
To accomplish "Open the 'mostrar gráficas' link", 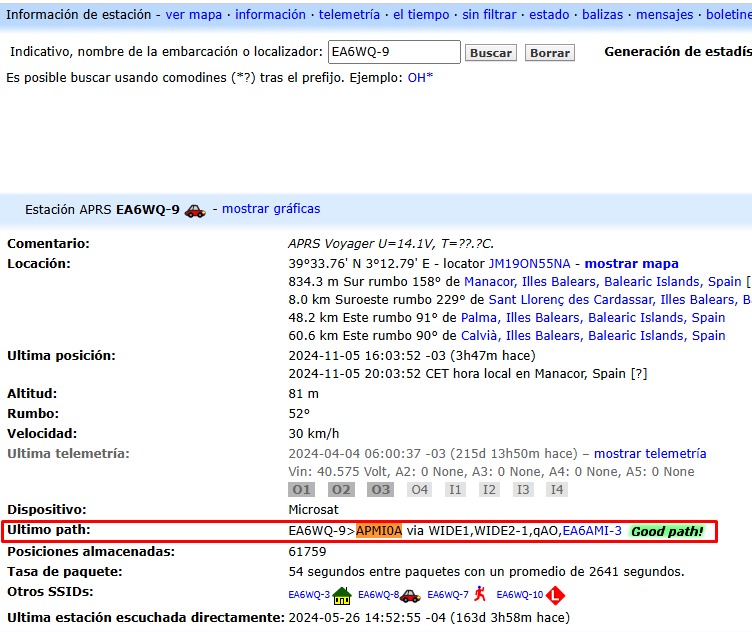I will click(x=271, y=209).
